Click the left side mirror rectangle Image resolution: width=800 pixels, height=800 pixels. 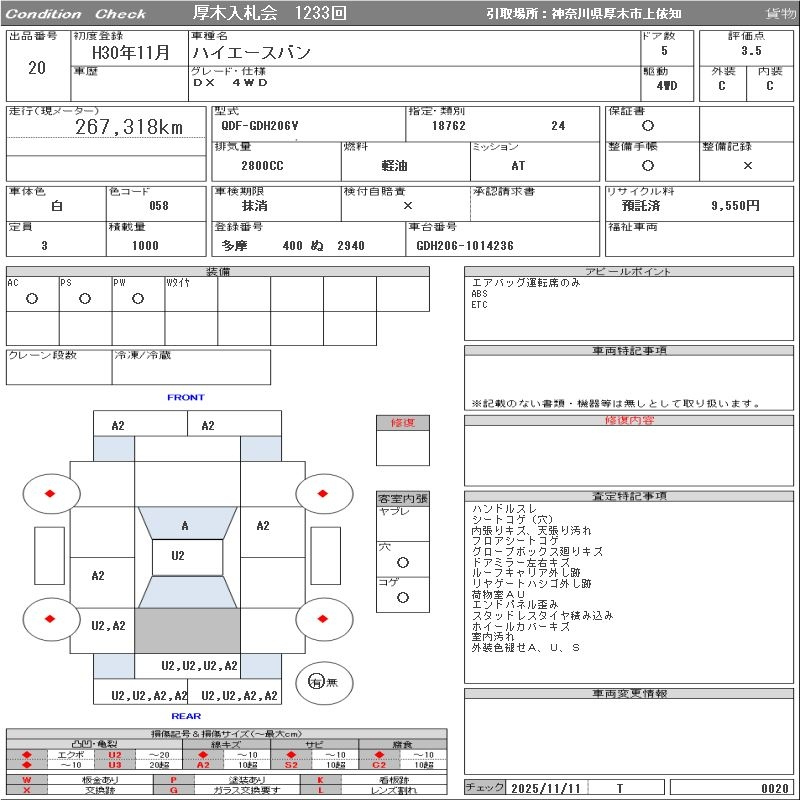(x=48, y=555)
